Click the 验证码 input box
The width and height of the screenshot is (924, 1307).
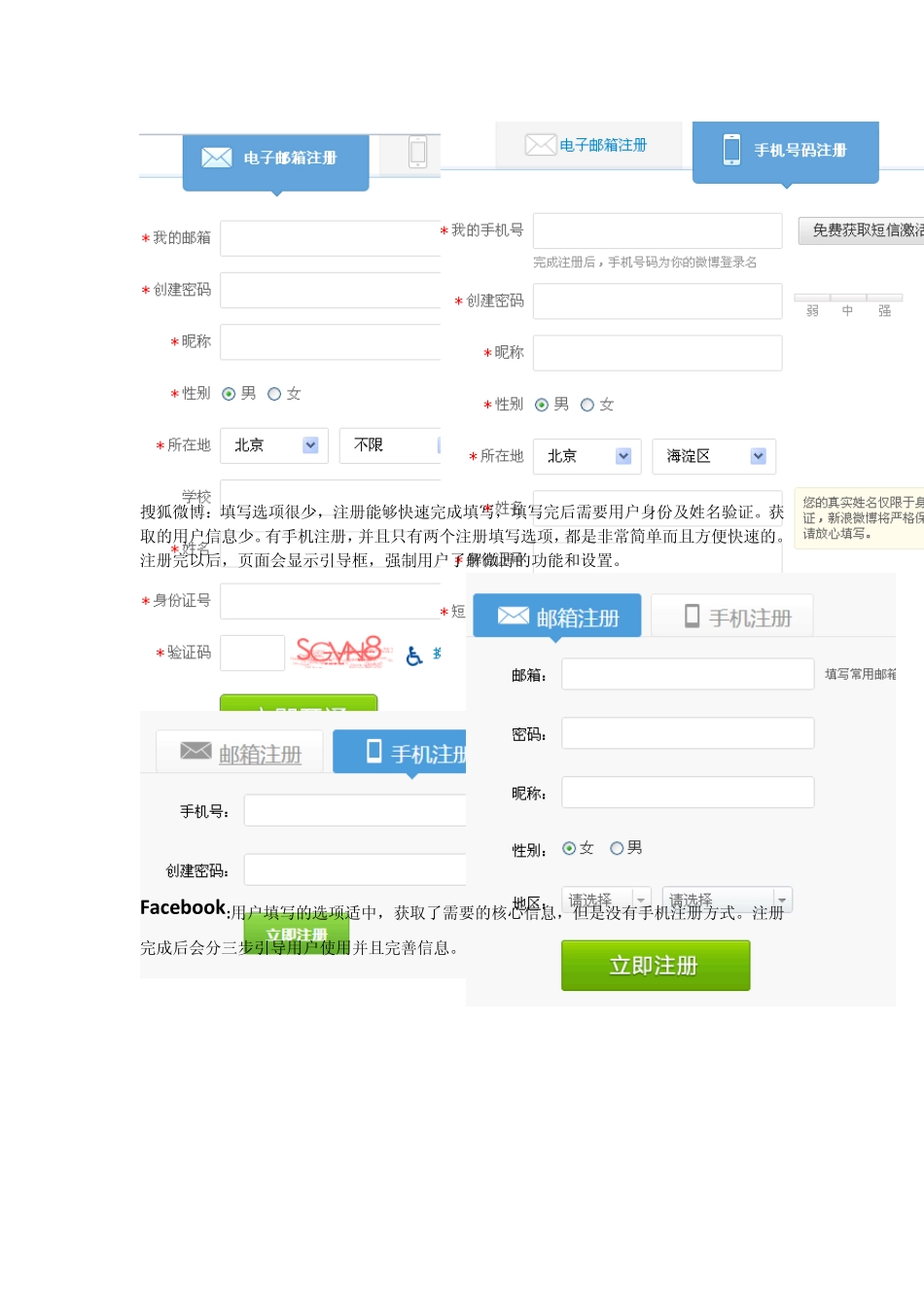[253, 653]
